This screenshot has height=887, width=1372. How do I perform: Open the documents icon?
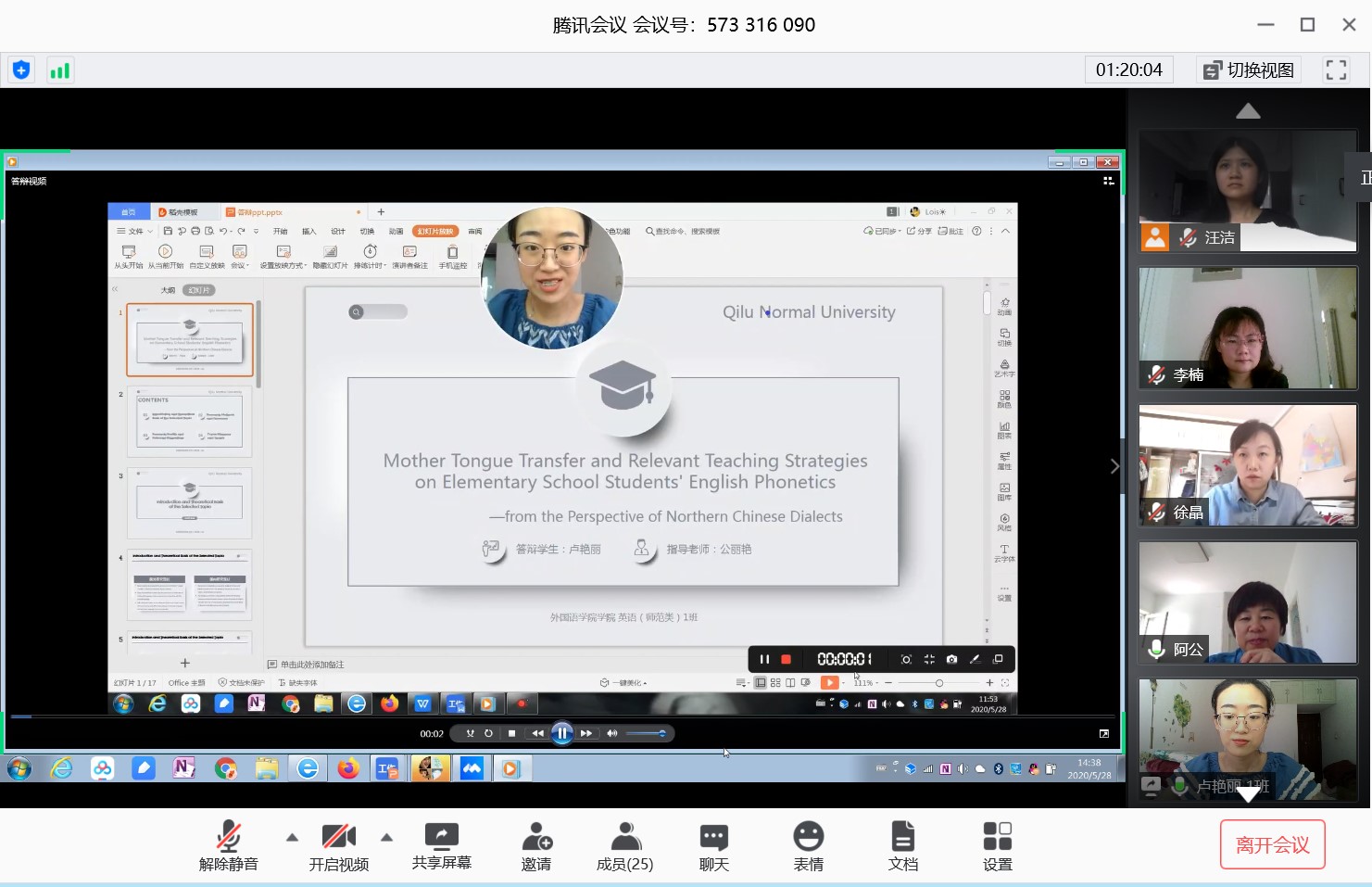902,844
